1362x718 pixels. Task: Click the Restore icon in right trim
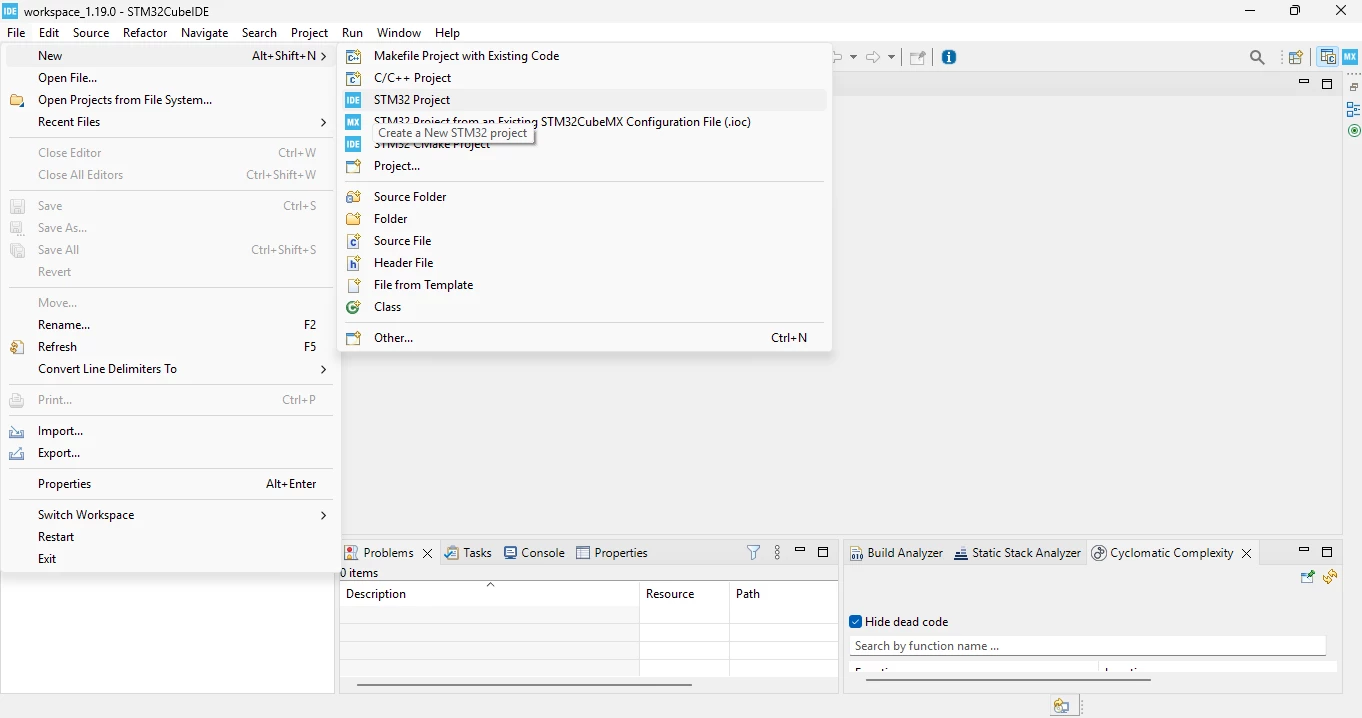1354,87
